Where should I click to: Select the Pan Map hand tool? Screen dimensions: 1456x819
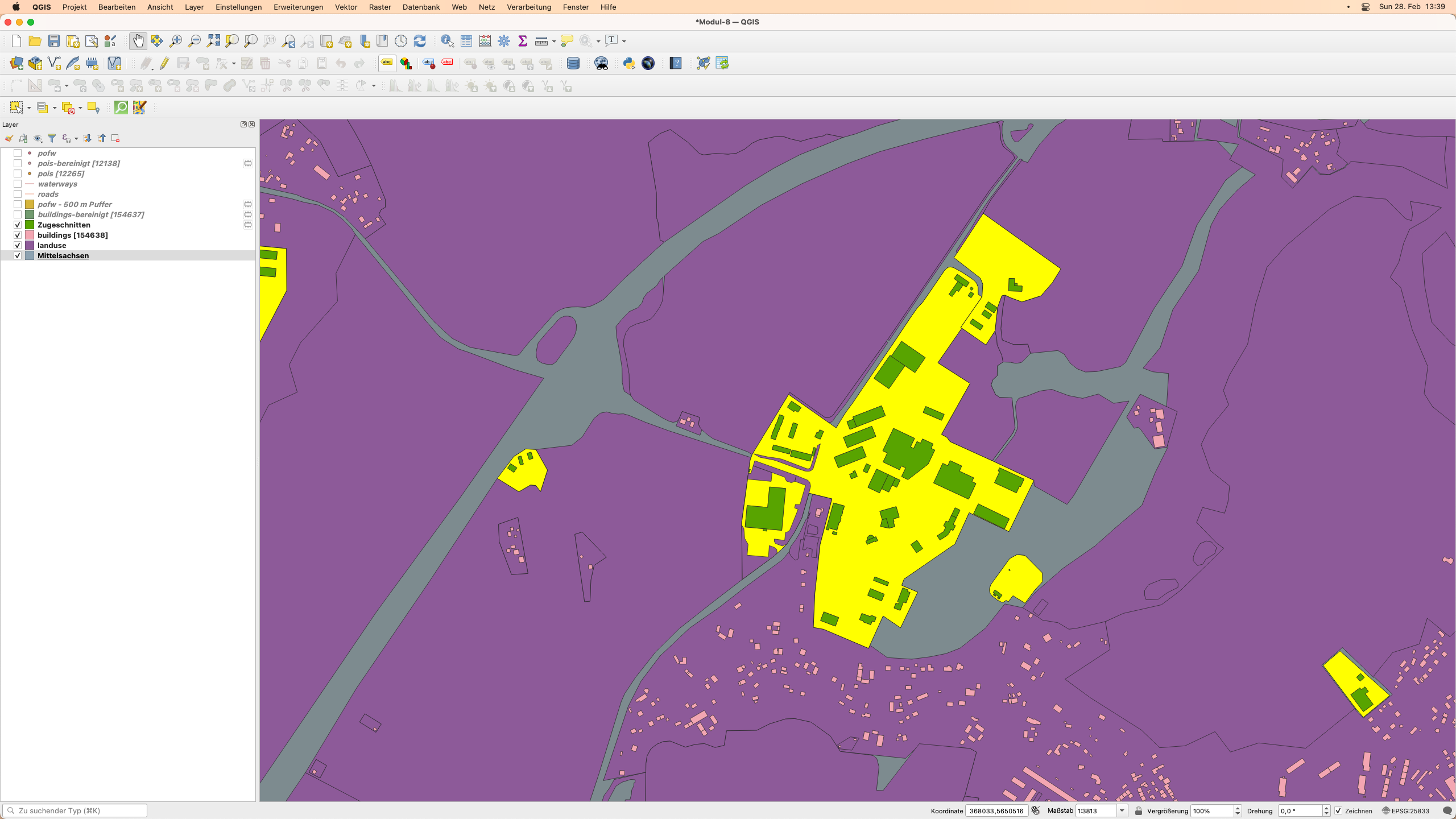(x=138, y=41)
